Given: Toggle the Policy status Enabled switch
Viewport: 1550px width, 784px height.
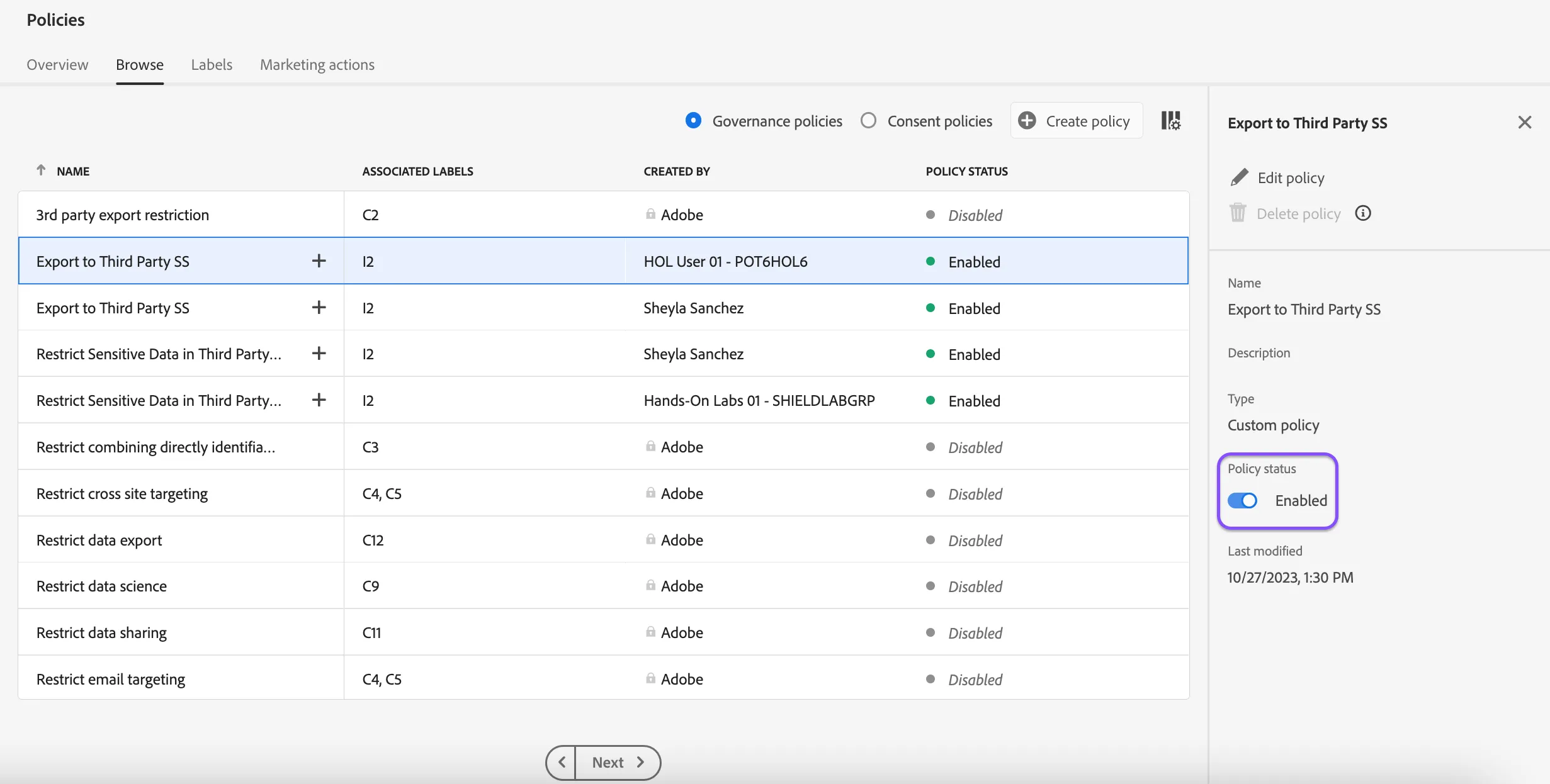Looking at the screenshot, I should (x=1242, y=500).
